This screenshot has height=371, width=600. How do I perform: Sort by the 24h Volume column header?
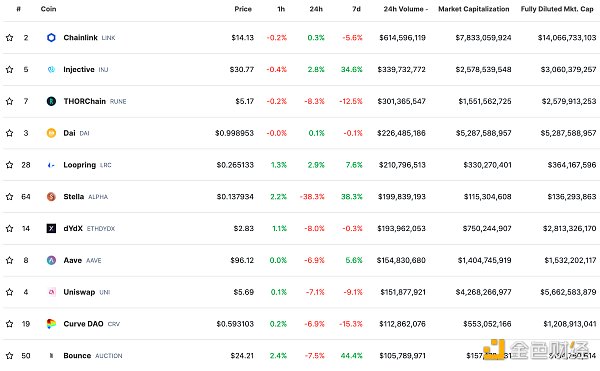pos(406,9)
